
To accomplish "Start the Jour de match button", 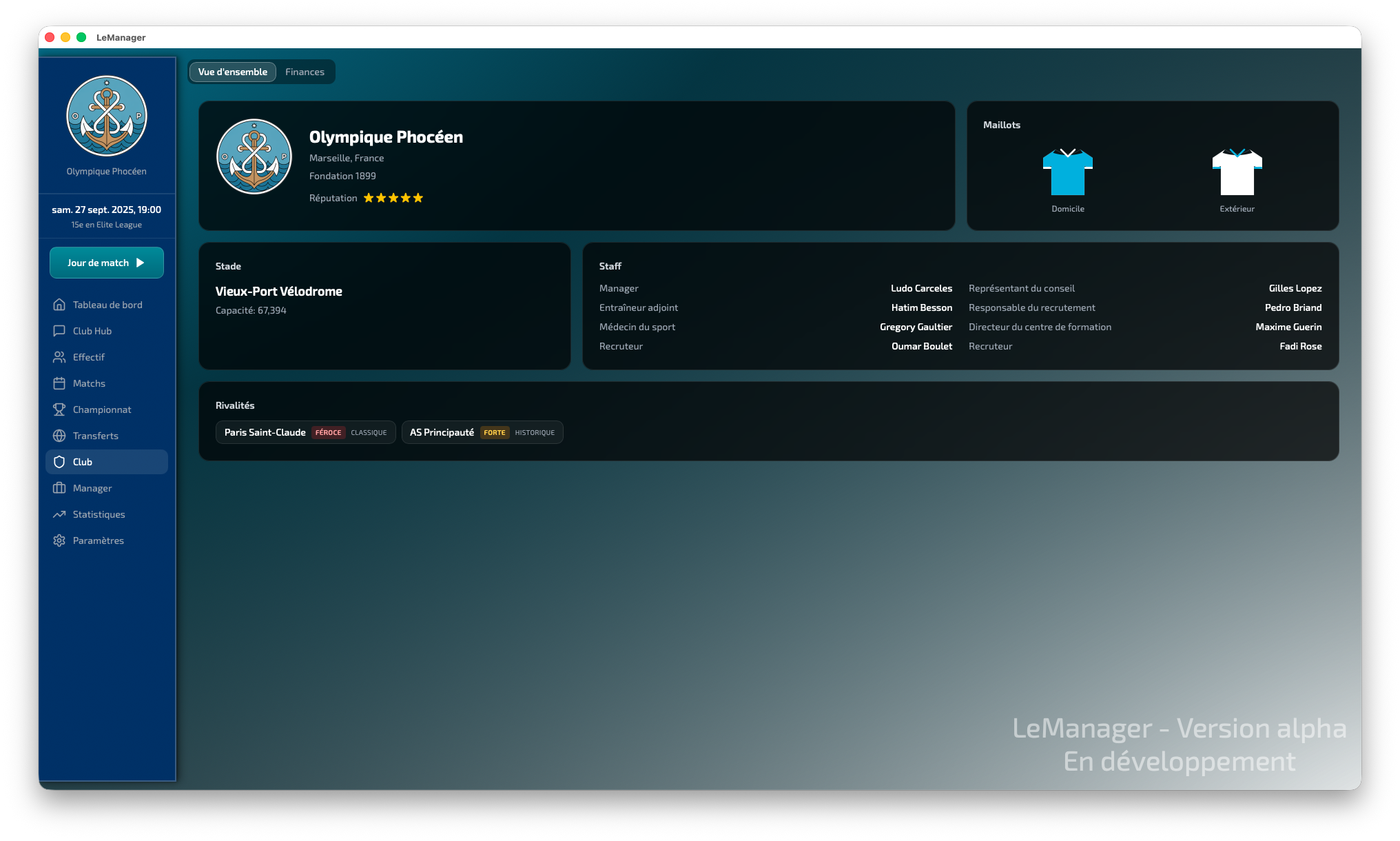I will [107, 263].
